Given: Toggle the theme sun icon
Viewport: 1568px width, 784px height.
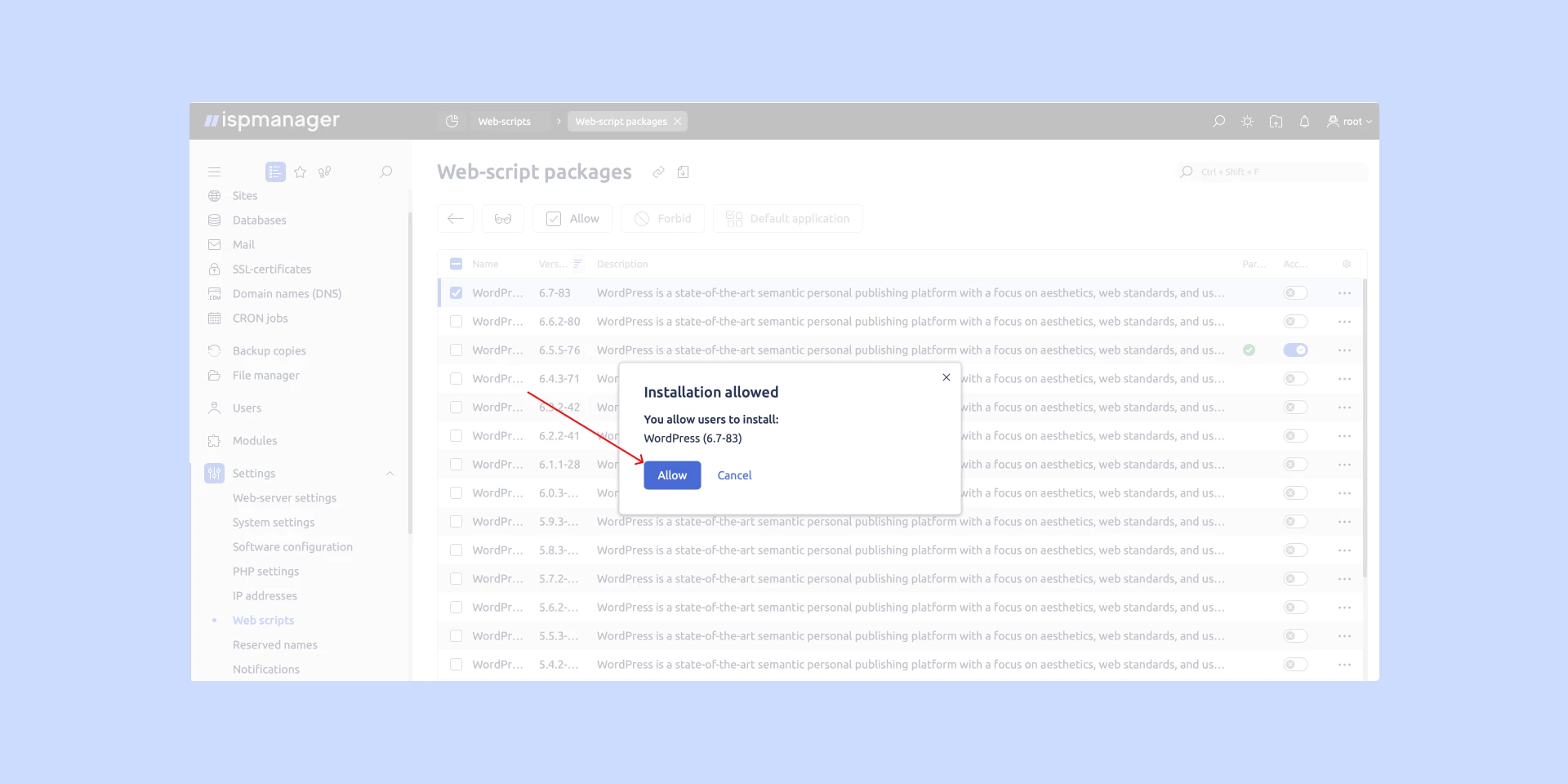Looking at the screenshot, I should pyautogui.click(x=1247, y=122).
